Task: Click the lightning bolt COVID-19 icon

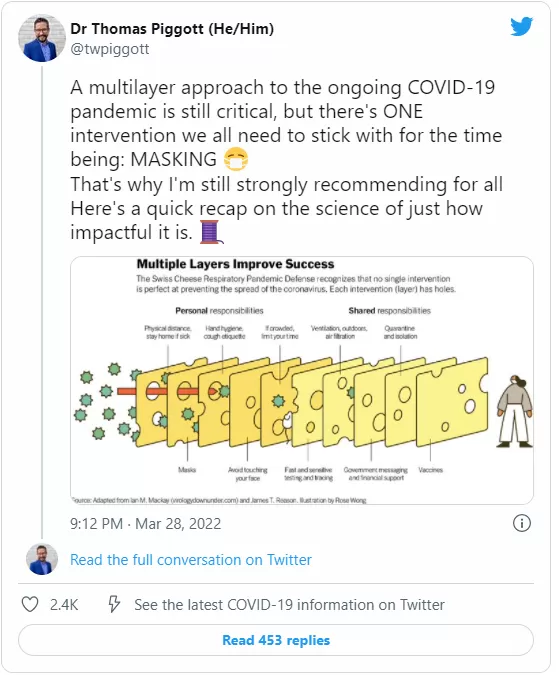Action: pos(114,604)
